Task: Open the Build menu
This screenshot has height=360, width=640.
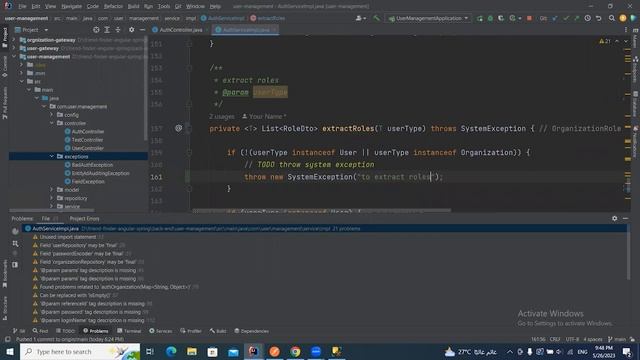Action: (133, 7)
